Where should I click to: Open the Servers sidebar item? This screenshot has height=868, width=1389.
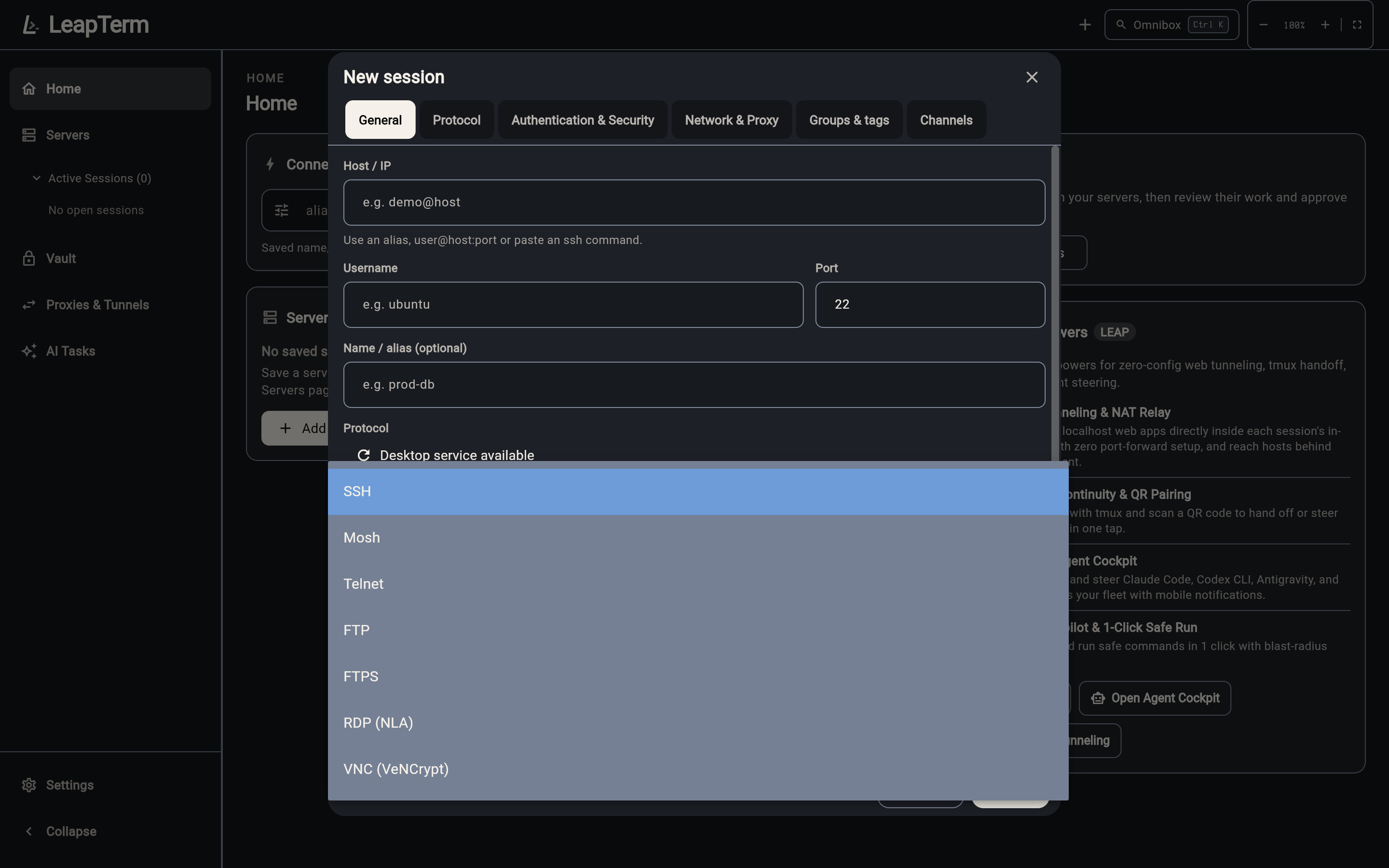pos(110,136)
